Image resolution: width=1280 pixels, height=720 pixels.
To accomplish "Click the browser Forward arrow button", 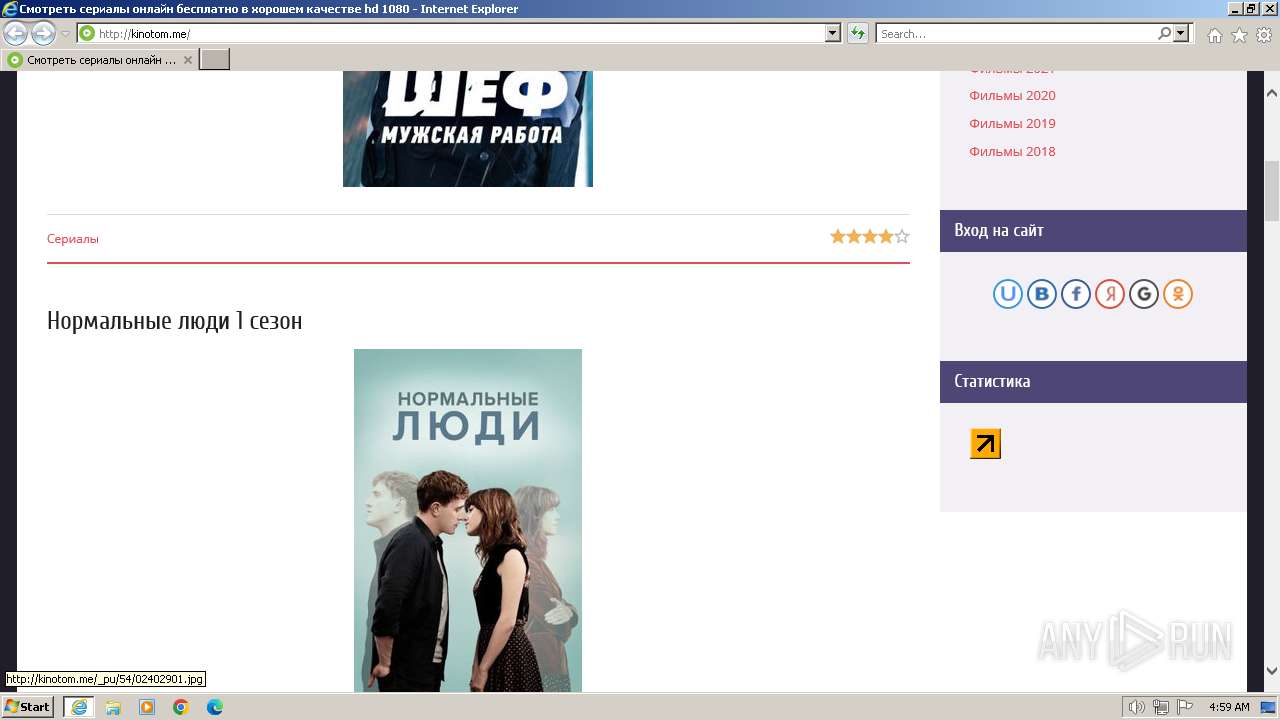I will click(43, 34).
